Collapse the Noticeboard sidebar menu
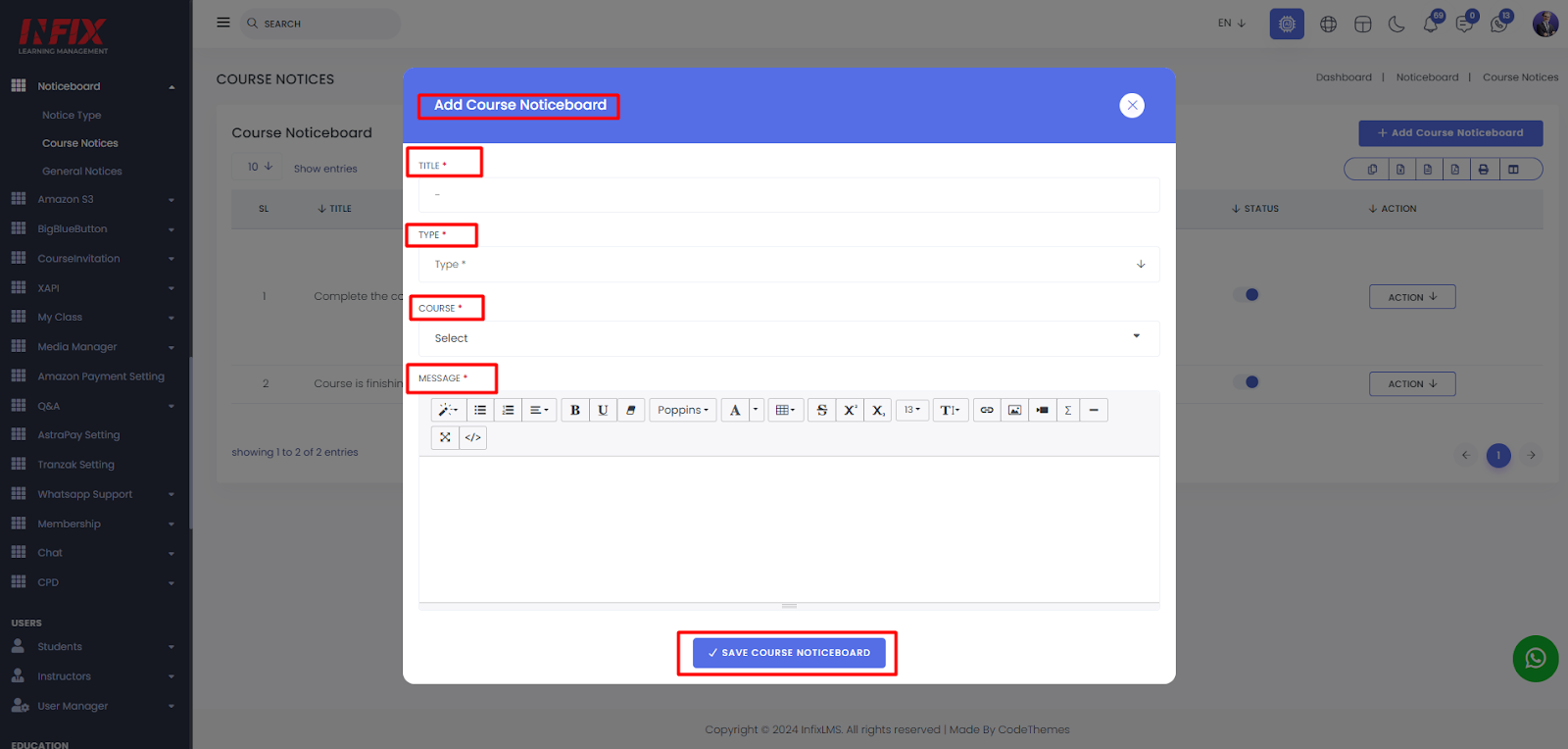The image size is (1568, 749). pyautogui.click(x=93, y=86)
